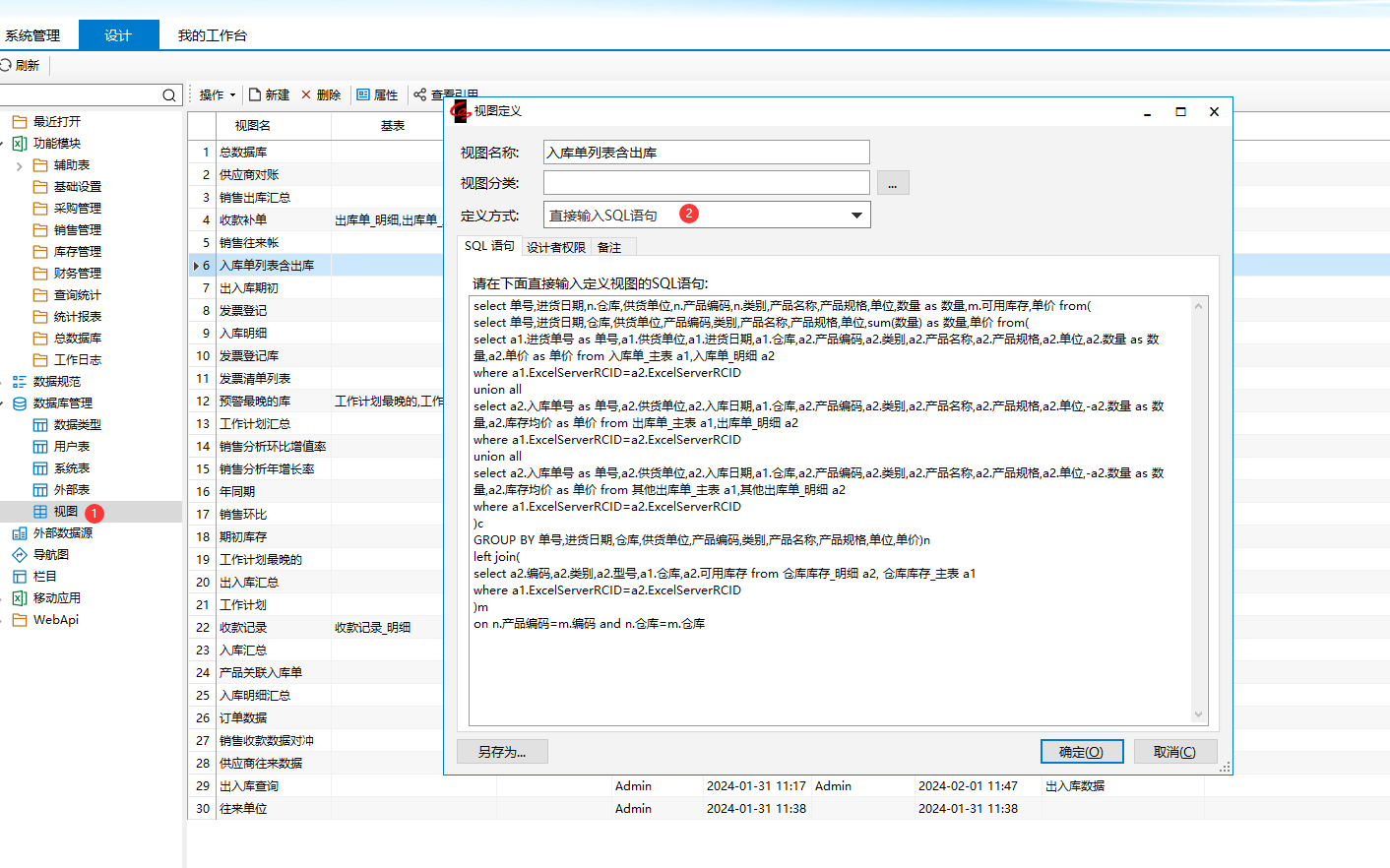The width and height of the screenshot is (1390, 868).
Task: Select the 移动应用 sidebar item
Action: 56,598
